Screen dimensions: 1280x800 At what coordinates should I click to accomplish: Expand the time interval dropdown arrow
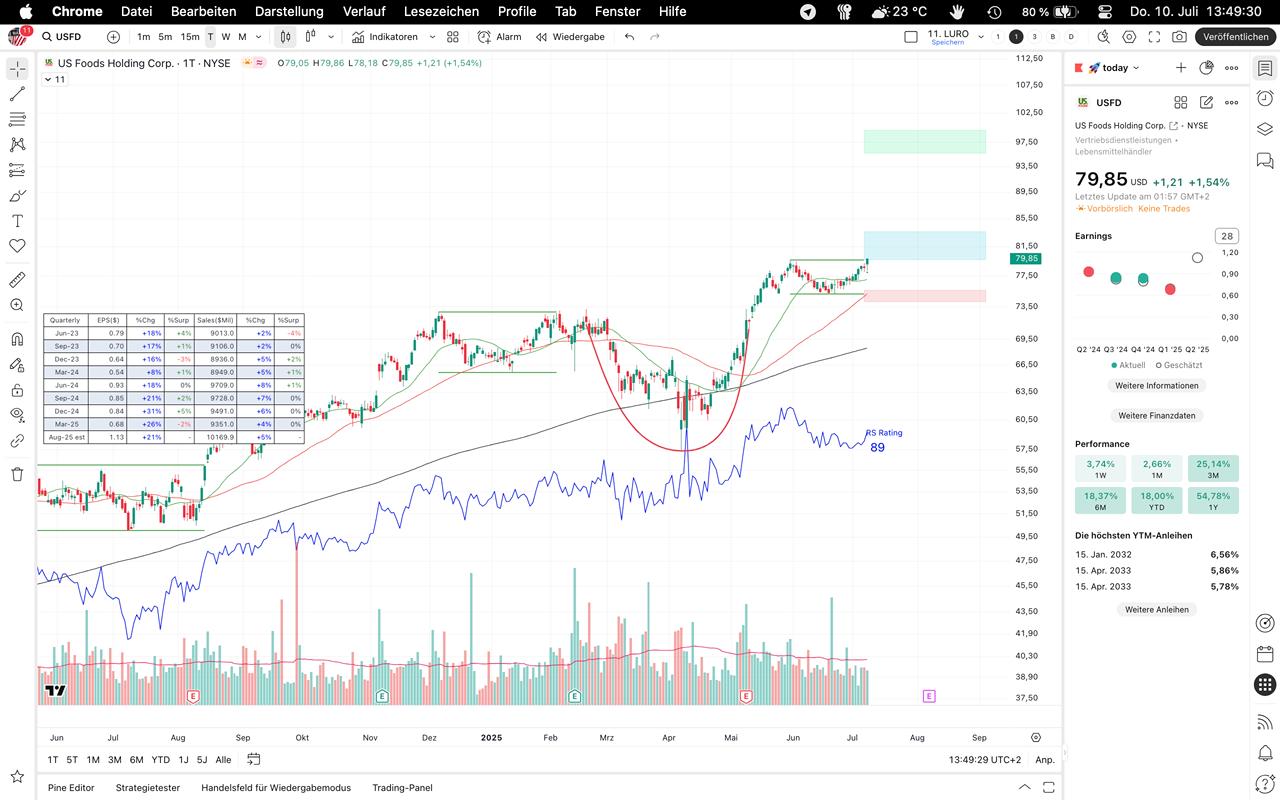point(259,37)
